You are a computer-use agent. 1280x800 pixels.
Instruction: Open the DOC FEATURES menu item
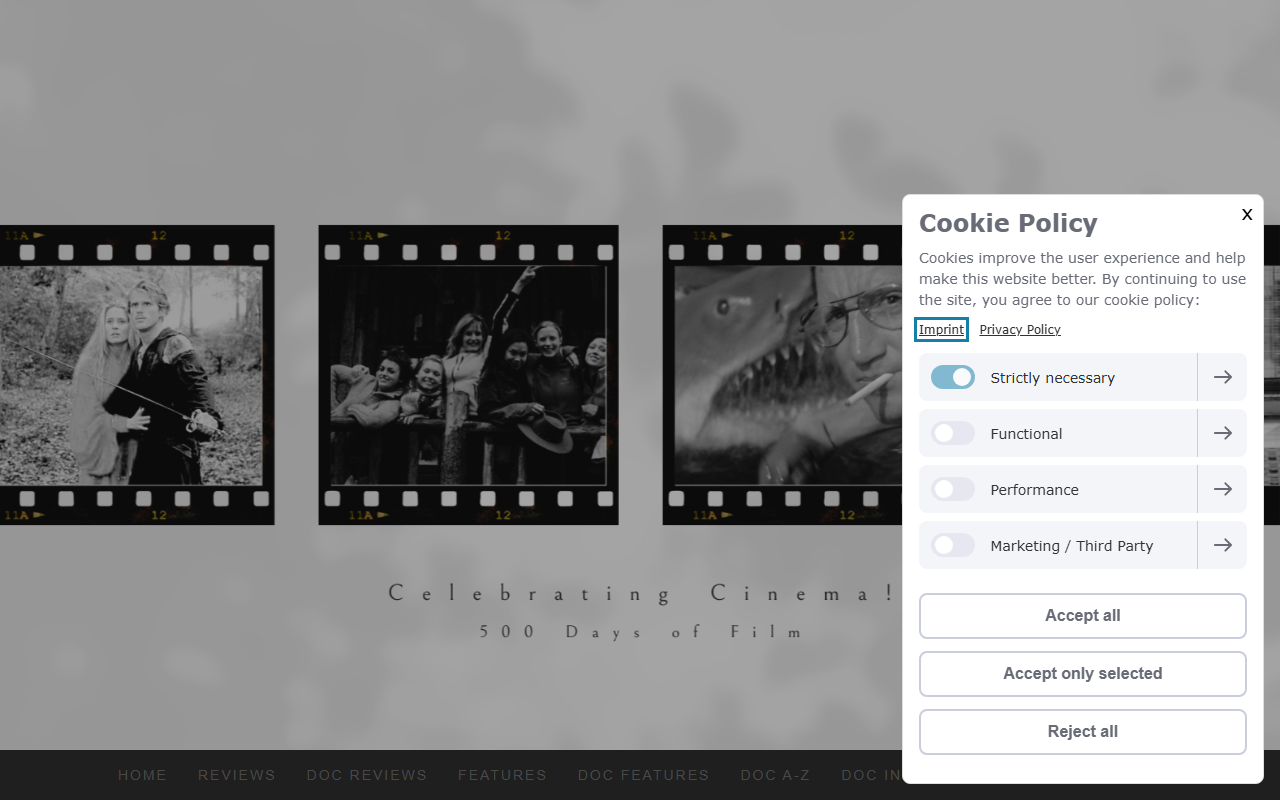click(x=643, y=775)
